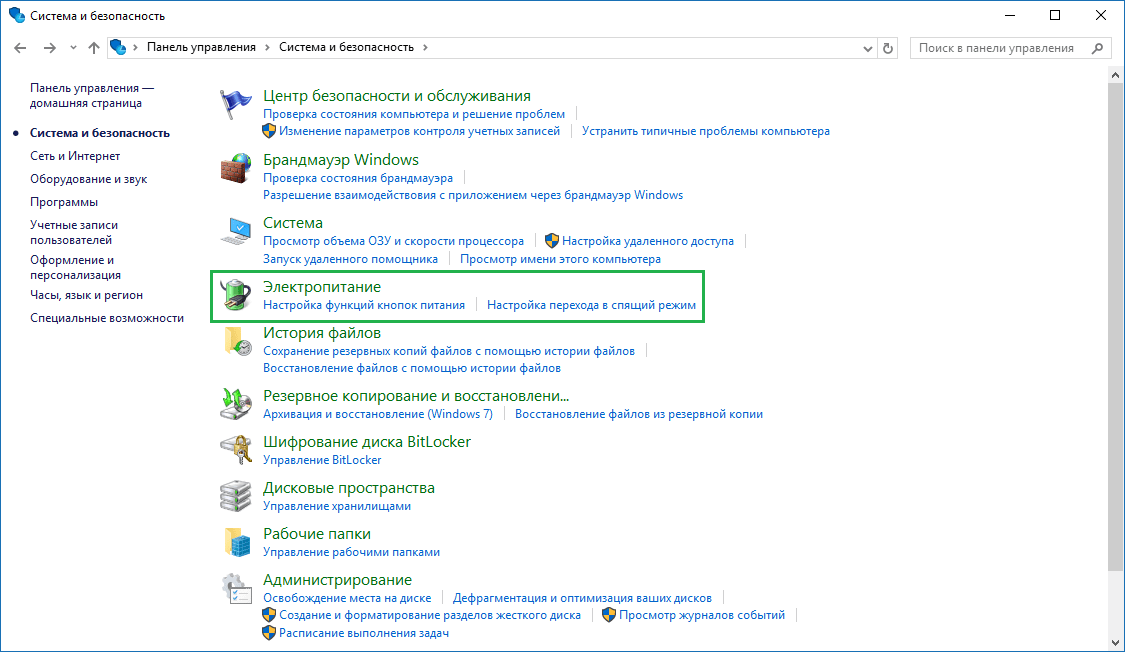
Task: Click Просмотр объема ОЗУ и скорости процессора
Action: [x=393, y=241]
